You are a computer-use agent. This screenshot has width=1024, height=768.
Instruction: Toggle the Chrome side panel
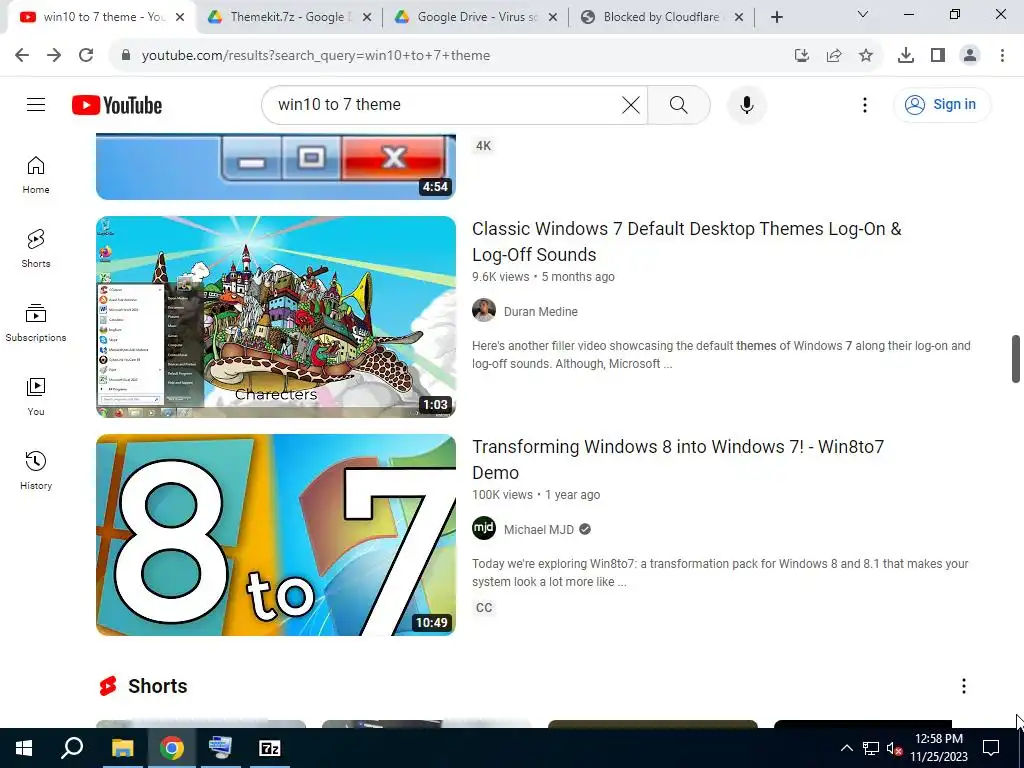(x=937, y=55)
